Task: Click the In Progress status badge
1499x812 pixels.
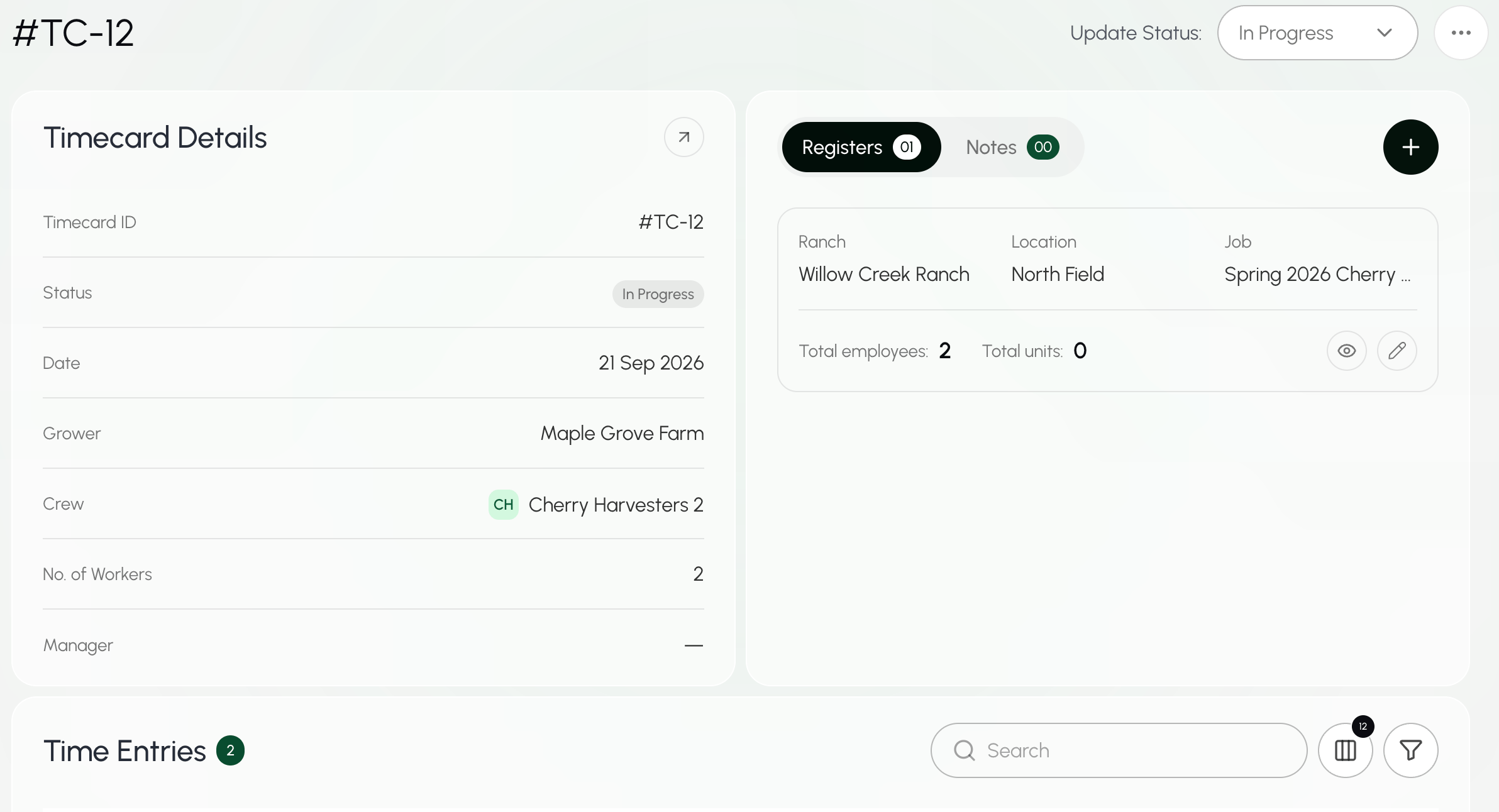Action: (x=658, y=294)
